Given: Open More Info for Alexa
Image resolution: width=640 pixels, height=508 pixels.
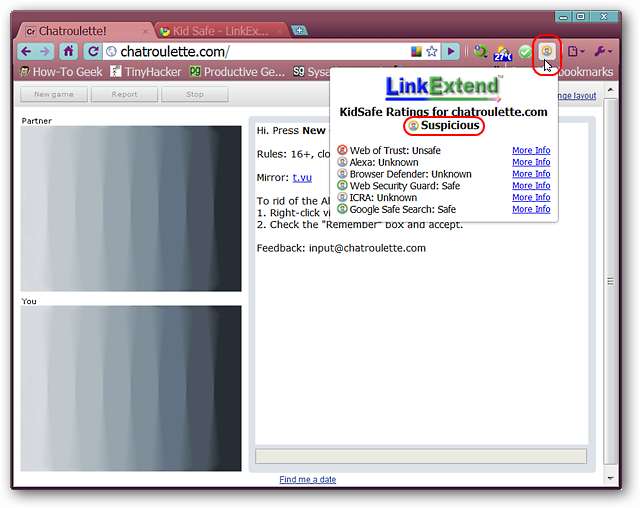Looking at the screenshot, I should 531,162.
